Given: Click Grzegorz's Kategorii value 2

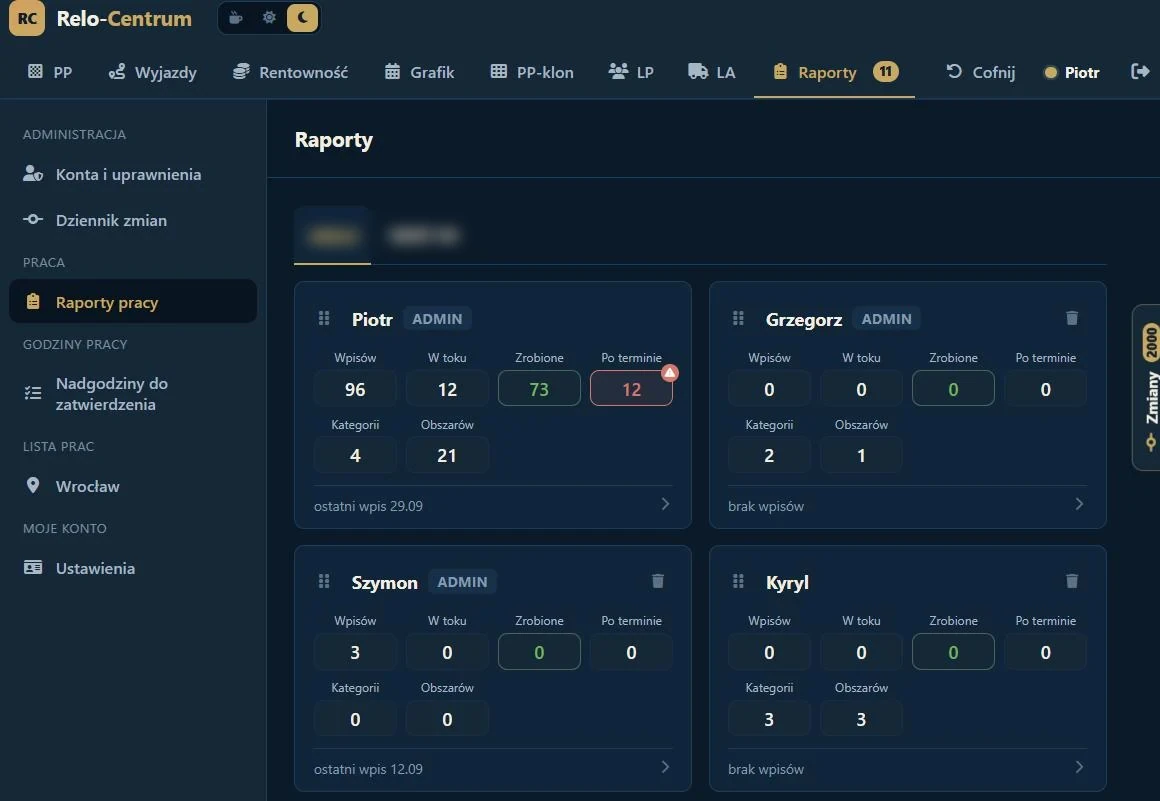Looking at the screenshot, I should point(769,456).
